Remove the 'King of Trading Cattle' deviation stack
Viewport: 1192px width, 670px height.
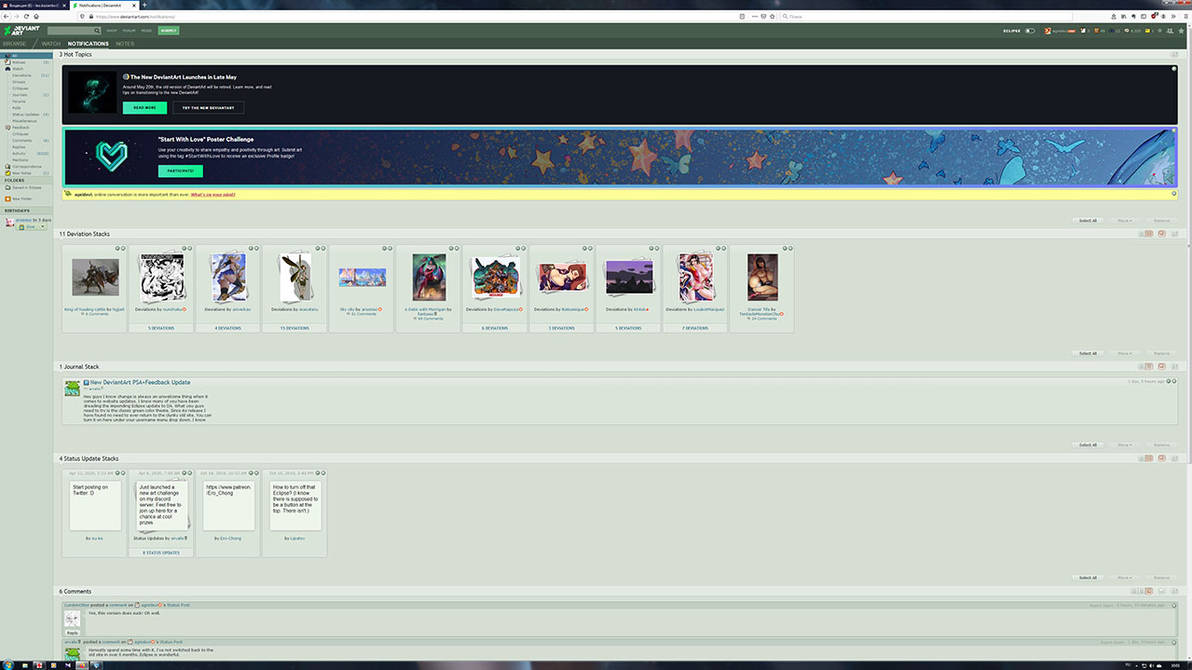pos(123,248)
